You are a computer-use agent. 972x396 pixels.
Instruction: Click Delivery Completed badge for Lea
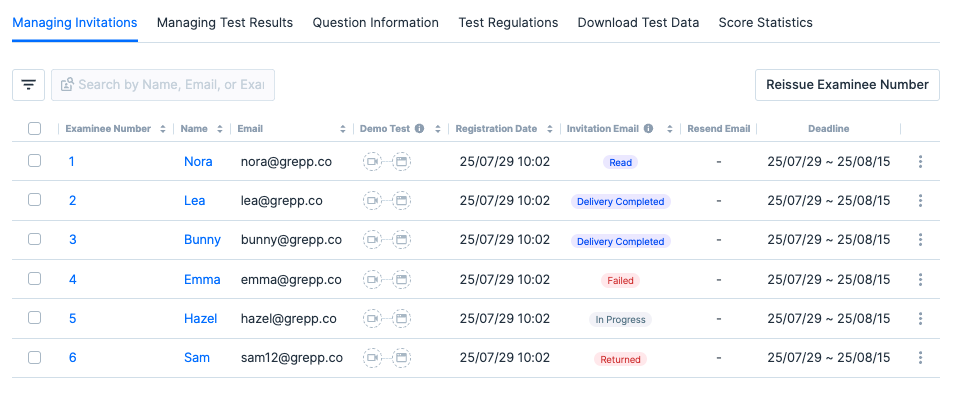click(x=621, y=201)
